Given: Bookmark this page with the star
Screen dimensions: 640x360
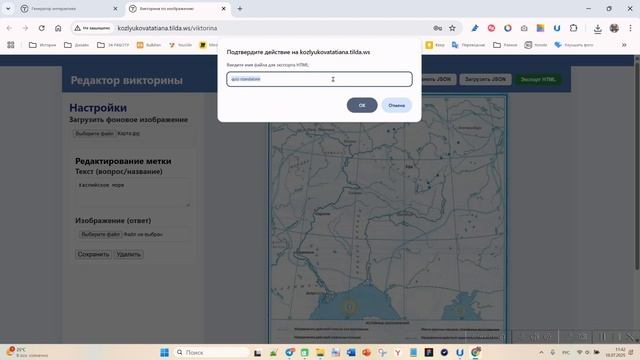Looking at the screenshot, I should (452, 28).
